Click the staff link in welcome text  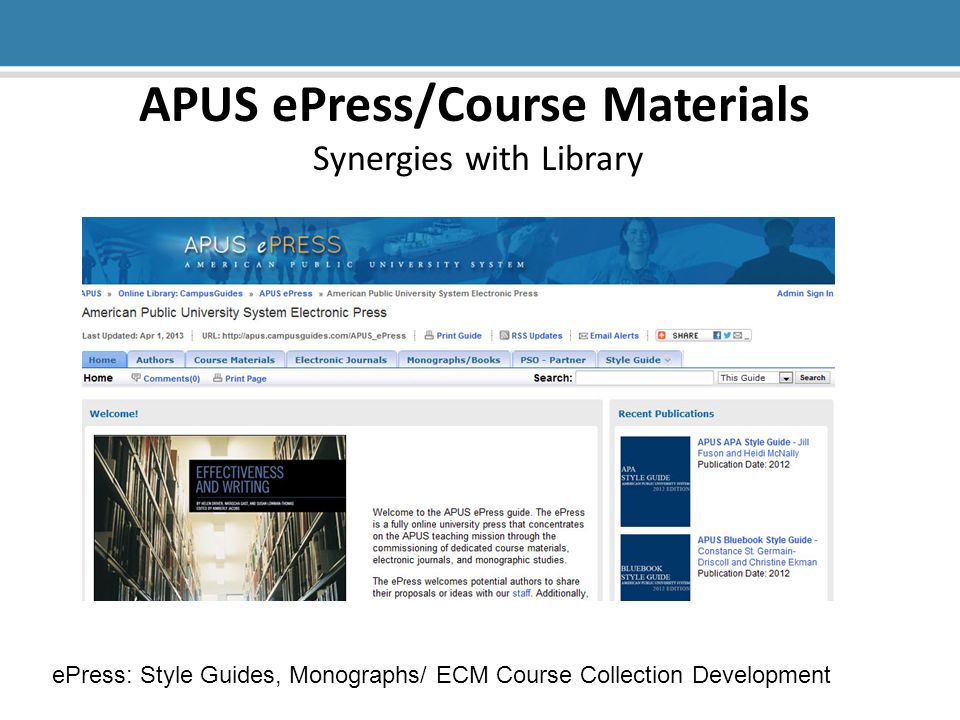coord(521,593)
